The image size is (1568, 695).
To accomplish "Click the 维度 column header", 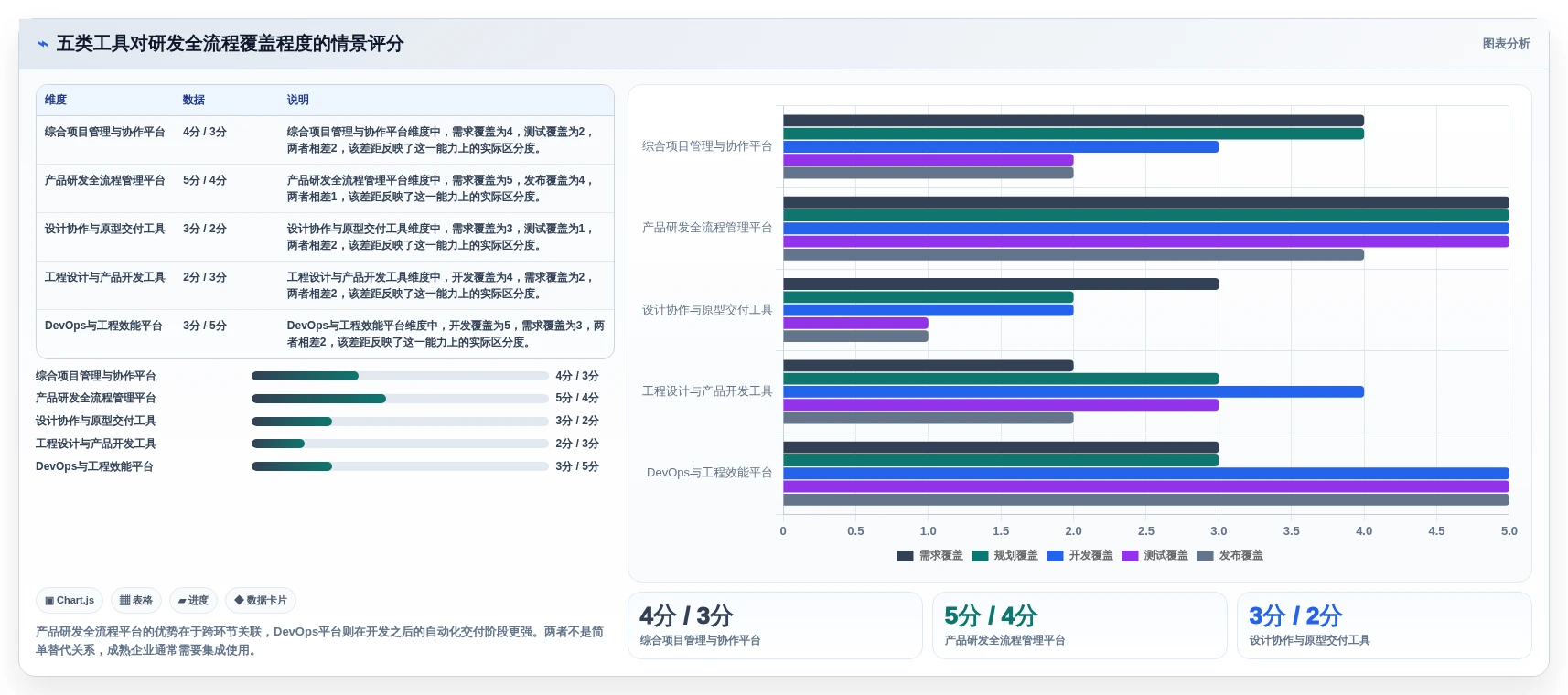I will tap(56, 100).
